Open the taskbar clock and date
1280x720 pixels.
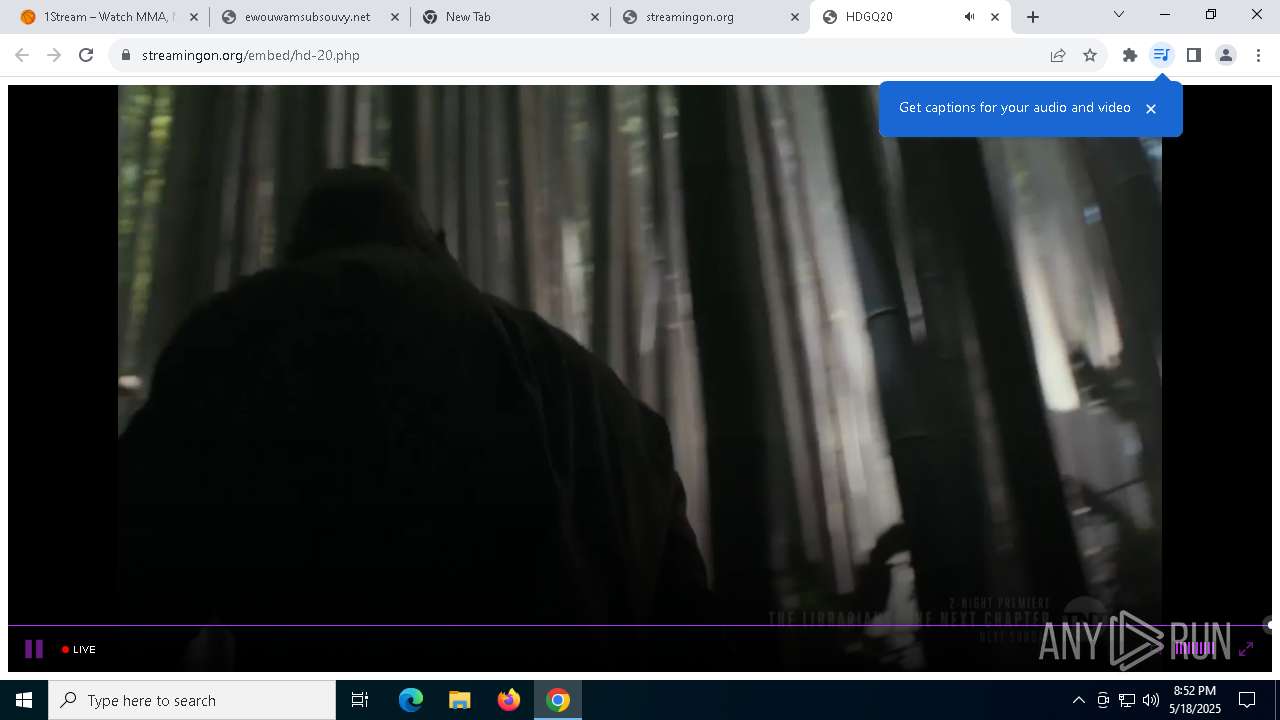[x=1195, y=700]
